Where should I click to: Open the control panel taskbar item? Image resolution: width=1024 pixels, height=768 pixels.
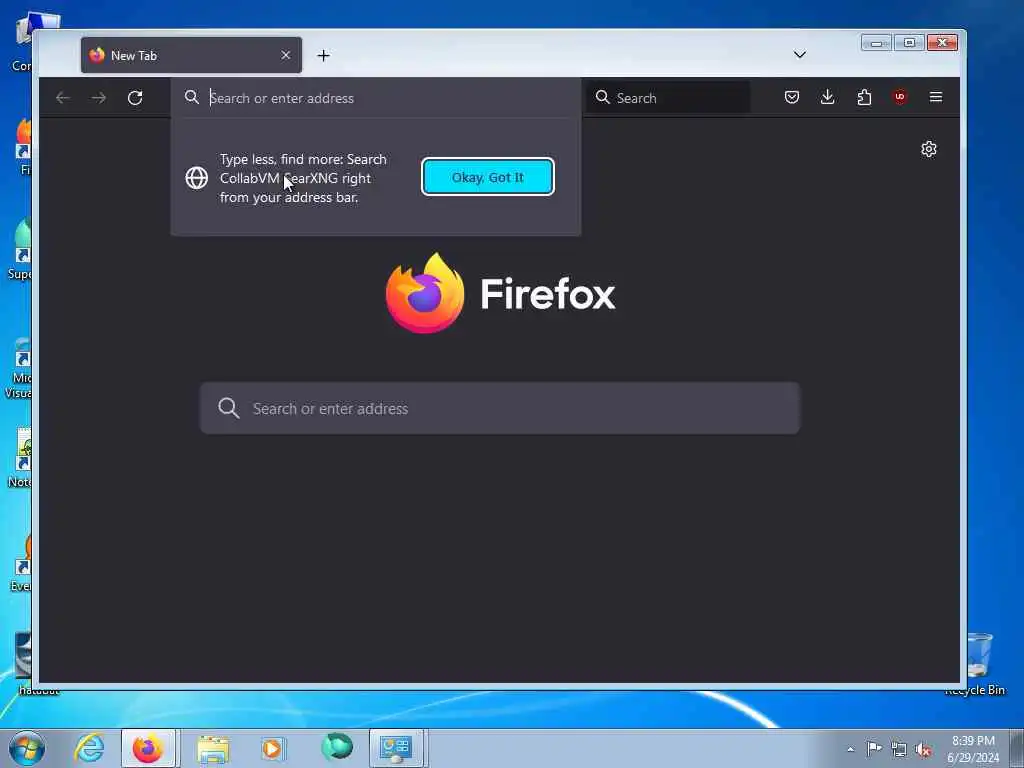click(x=396, y=748)
